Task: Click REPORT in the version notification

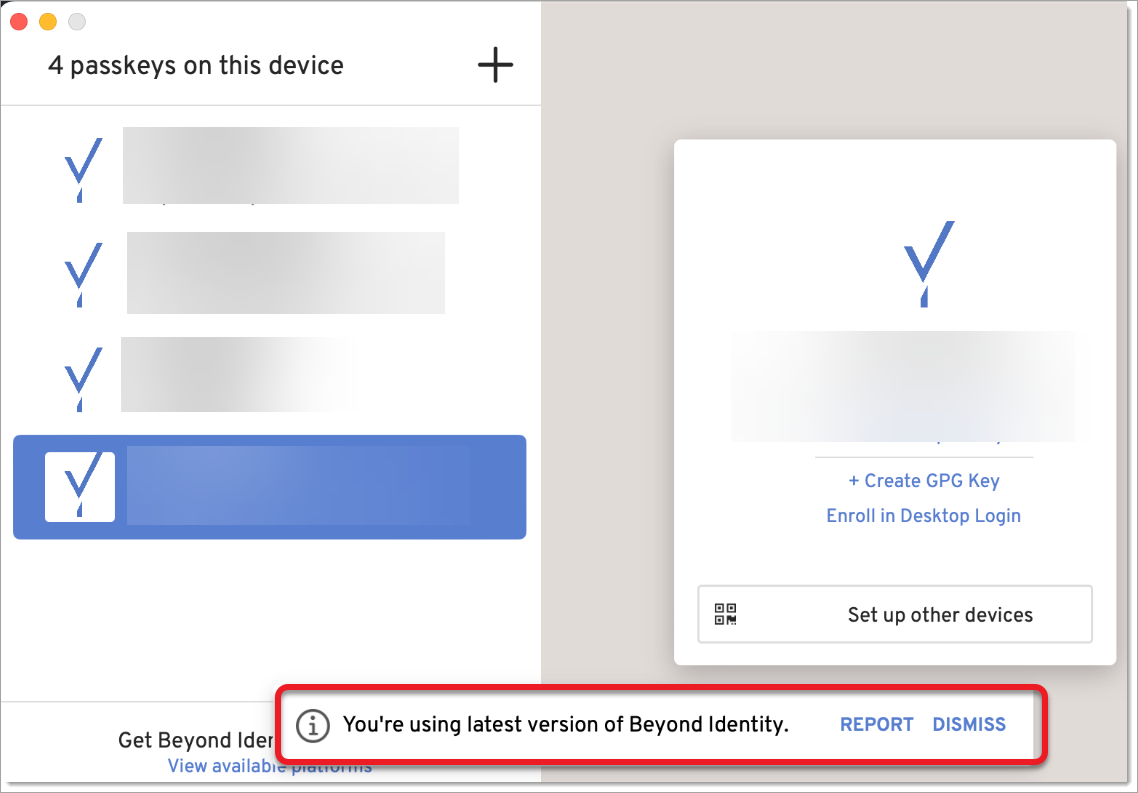Action: click(876, 725)
